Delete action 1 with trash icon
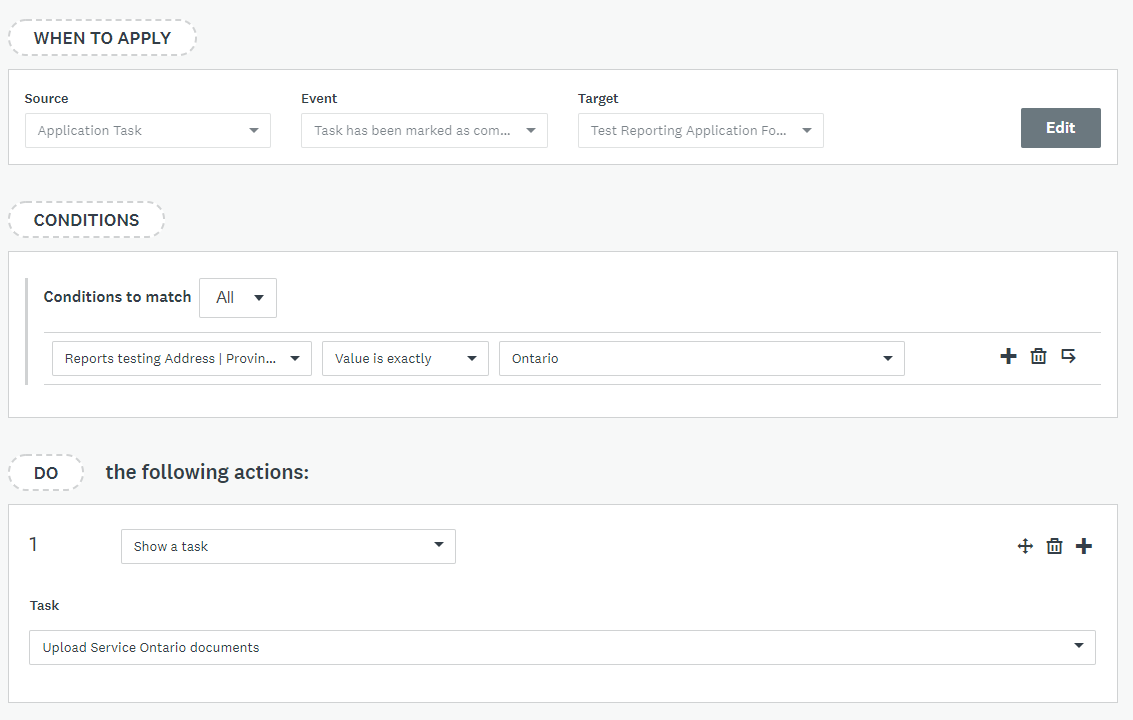Screen dimensions: 1133x720 click(1055, 546)
